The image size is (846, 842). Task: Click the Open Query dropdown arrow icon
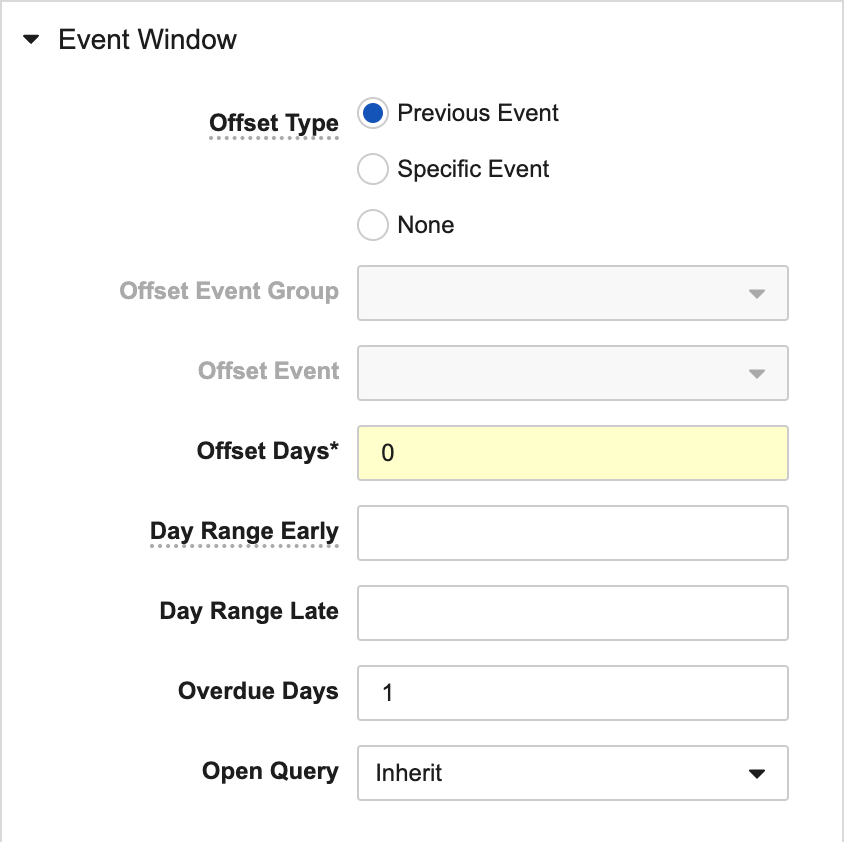757,774
